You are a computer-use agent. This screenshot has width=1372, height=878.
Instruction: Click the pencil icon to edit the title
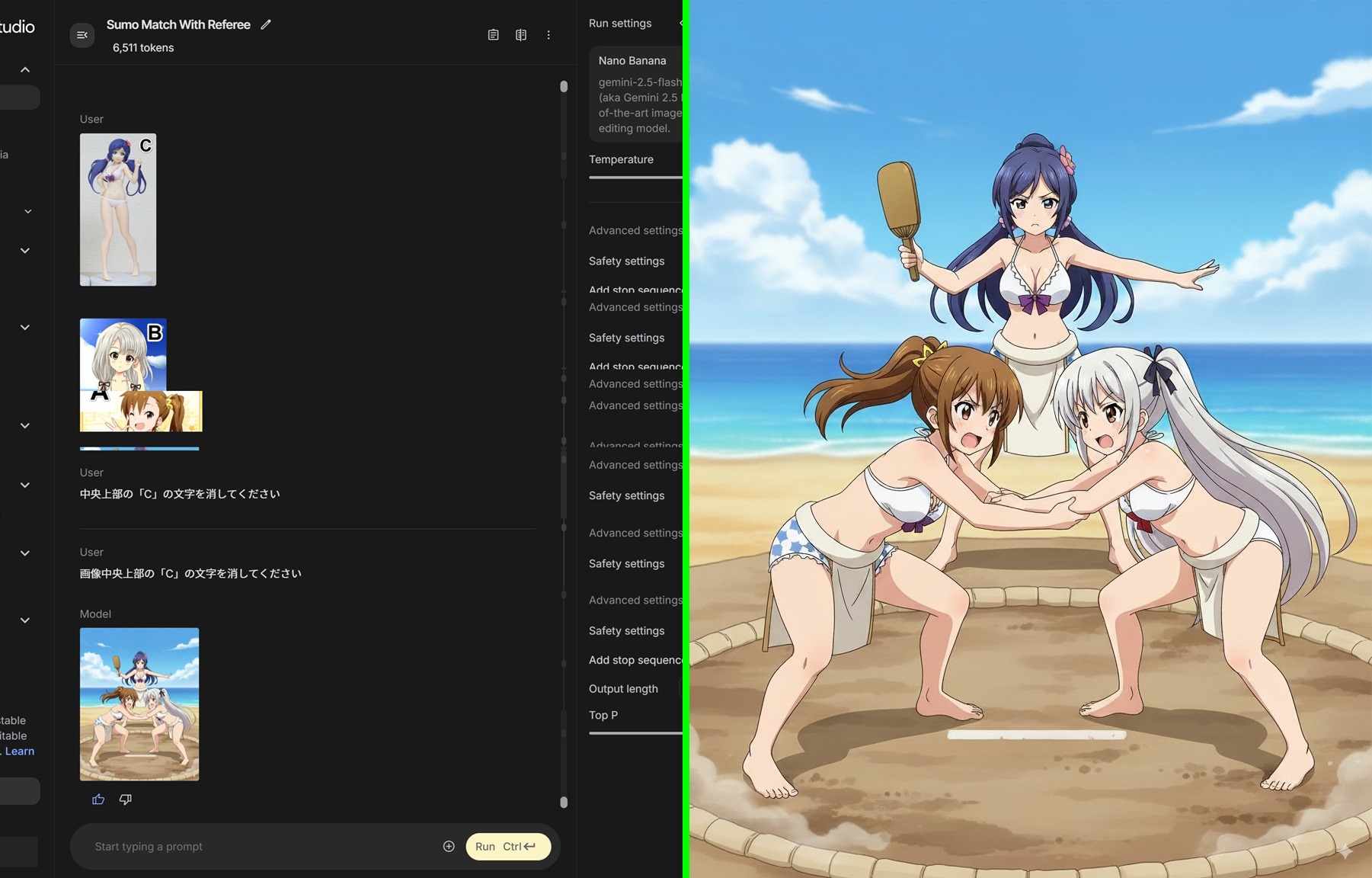266,24
